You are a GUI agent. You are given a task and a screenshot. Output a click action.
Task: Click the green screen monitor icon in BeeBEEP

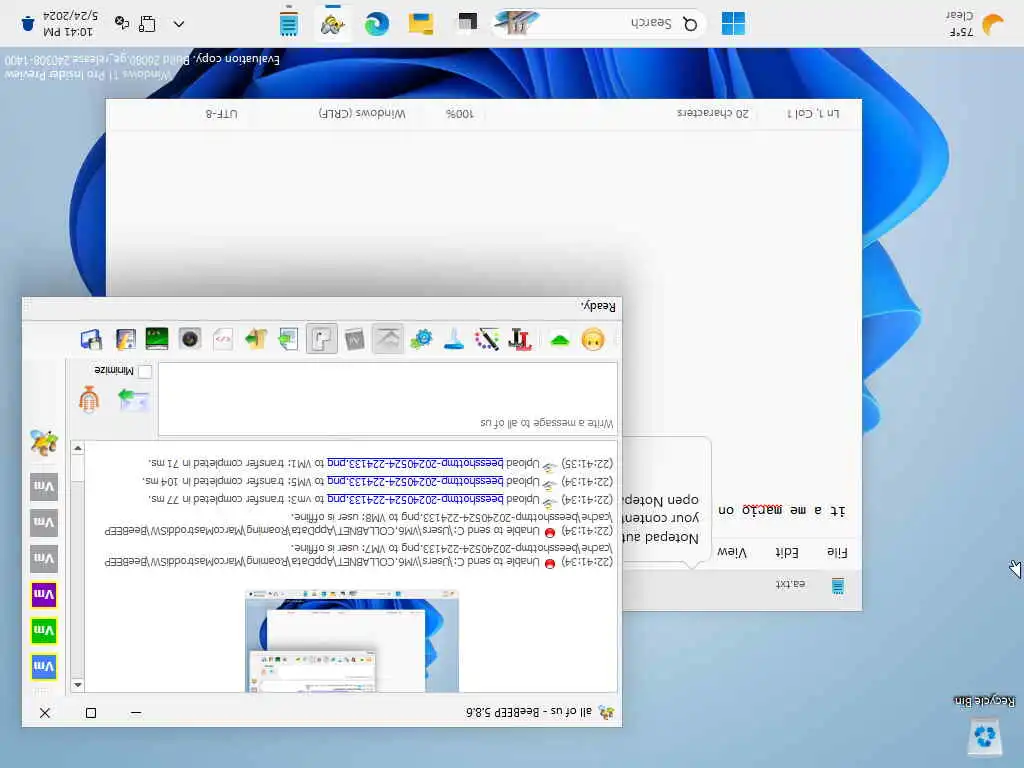point(157,340)
